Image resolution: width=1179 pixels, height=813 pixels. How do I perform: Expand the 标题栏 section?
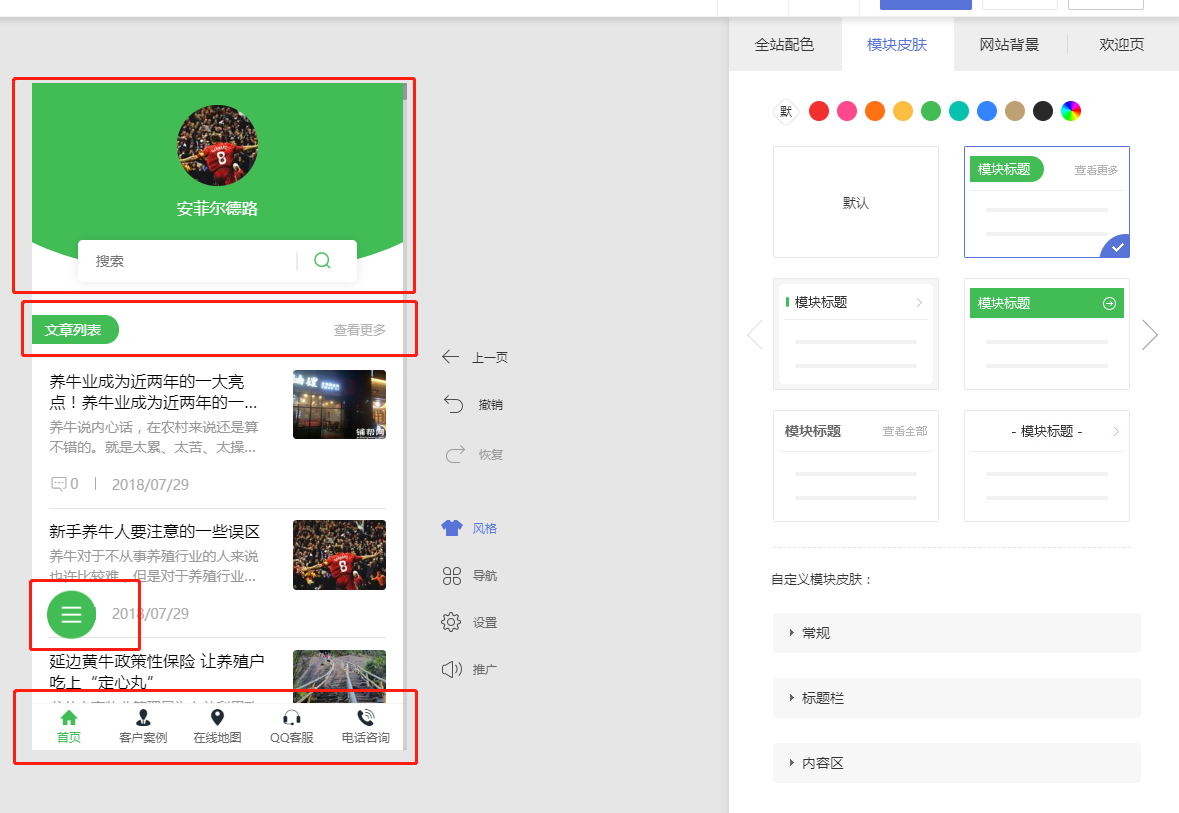pos(956,698)
